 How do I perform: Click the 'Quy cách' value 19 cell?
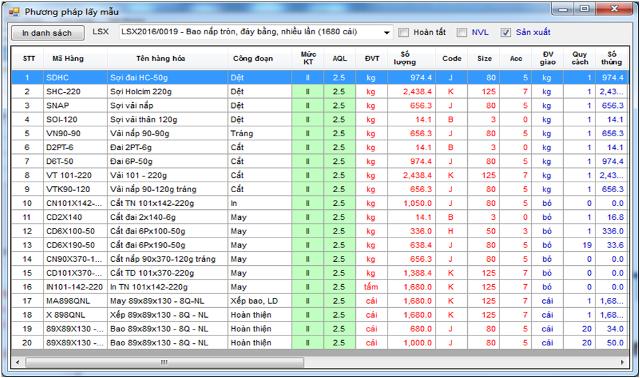pos(580,245)
